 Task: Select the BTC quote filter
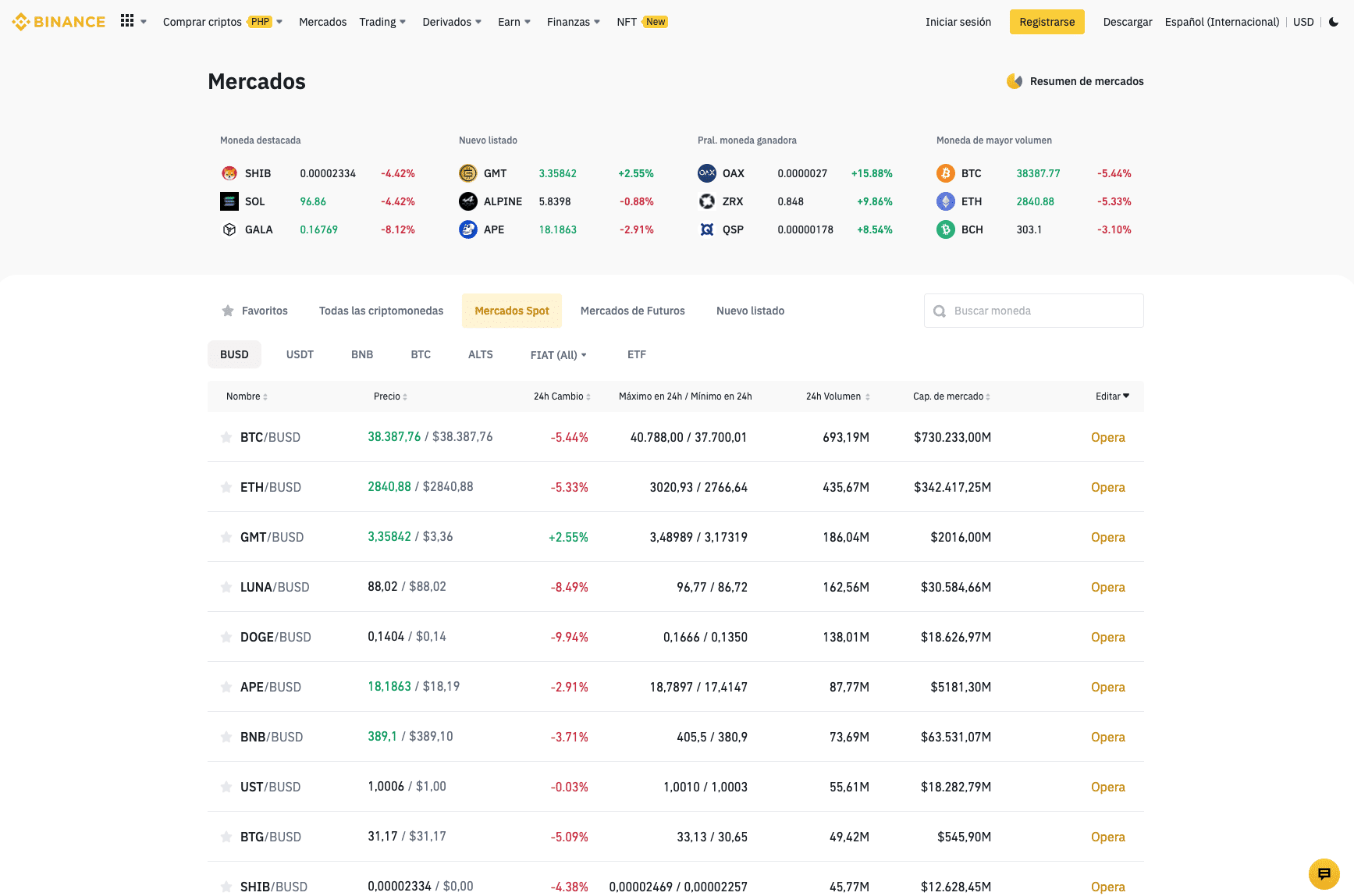[x=421, y=354]
